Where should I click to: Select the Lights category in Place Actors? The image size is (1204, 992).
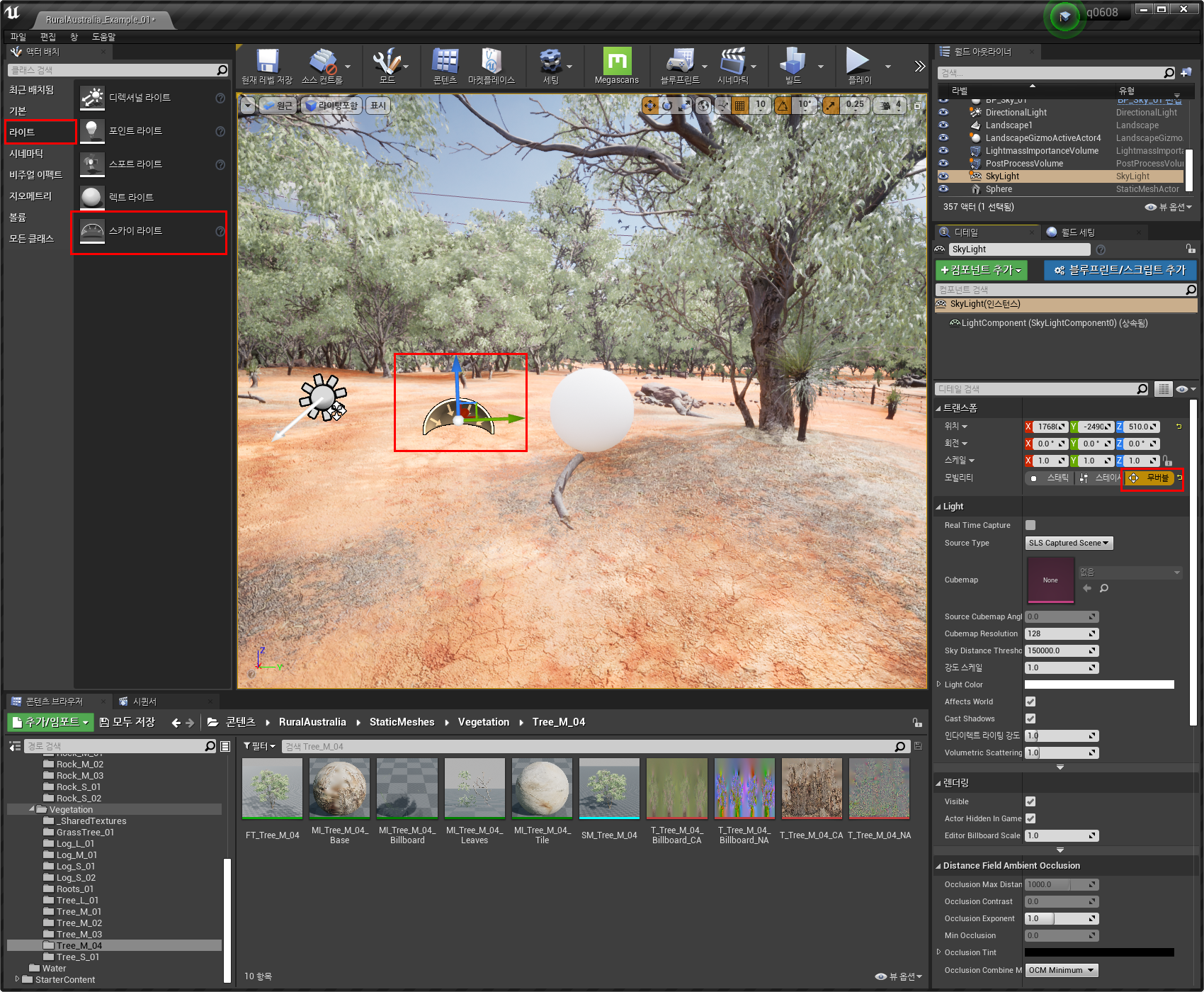(40, 132)
